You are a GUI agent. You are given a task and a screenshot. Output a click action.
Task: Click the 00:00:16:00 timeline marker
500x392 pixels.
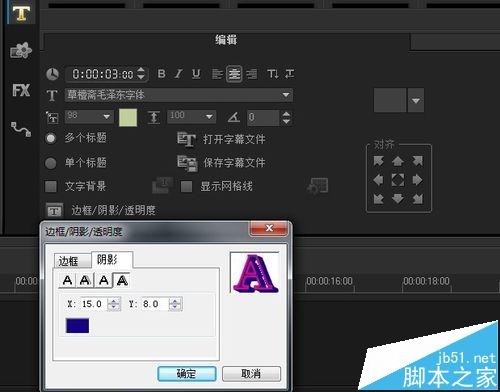[329, 281]
